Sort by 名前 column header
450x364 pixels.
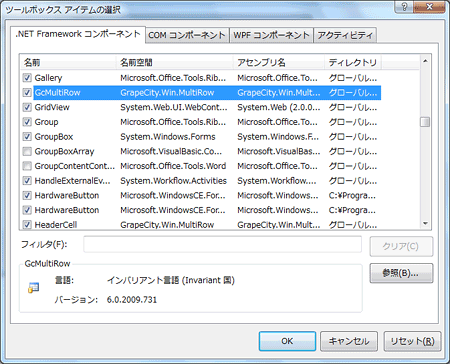[68, 62]
